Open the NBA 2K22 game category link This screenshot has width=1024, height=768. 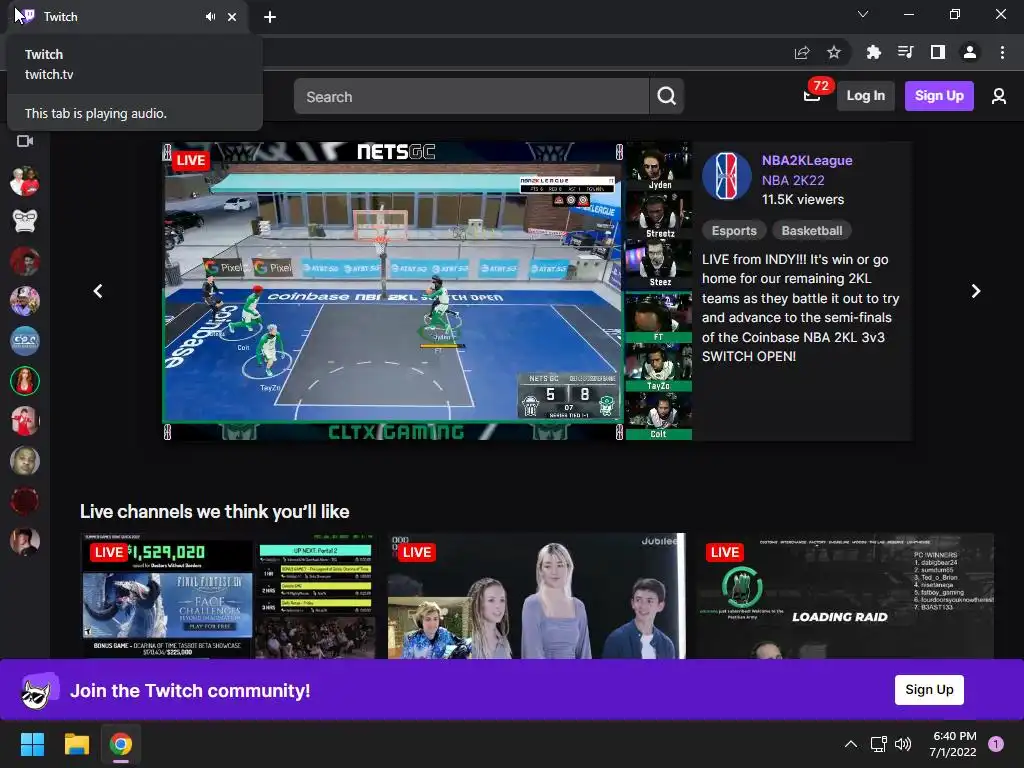(793, 180)
